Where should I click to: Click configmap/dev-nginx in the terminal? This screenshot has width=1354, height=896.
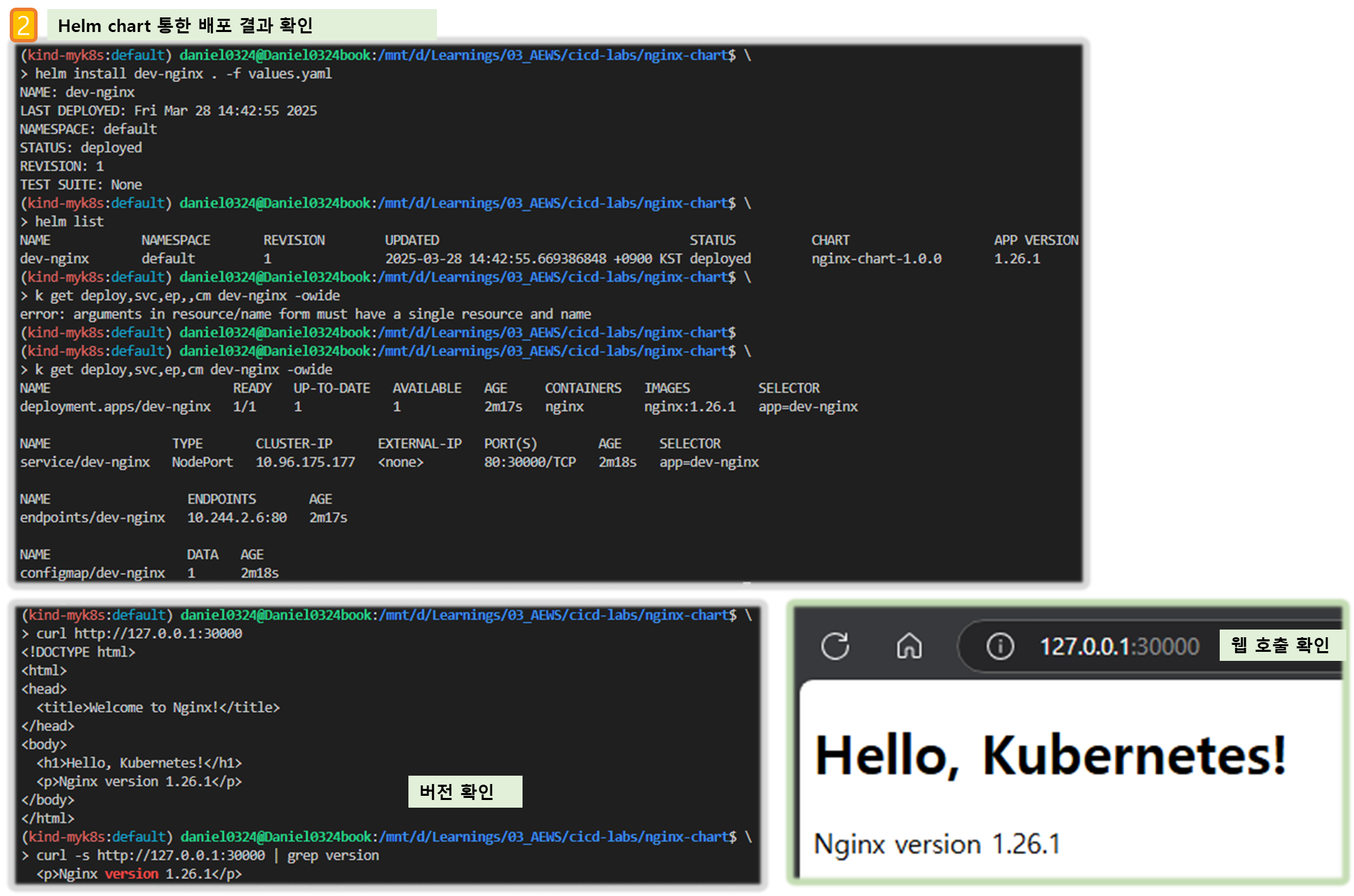coord(93,573)
